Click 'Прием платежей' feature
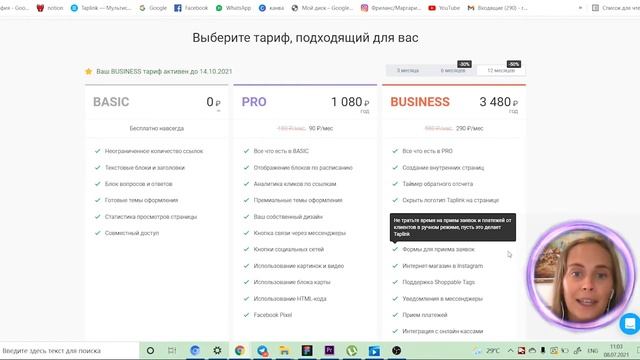Screen dimensions: 640x360 point(424,315)
